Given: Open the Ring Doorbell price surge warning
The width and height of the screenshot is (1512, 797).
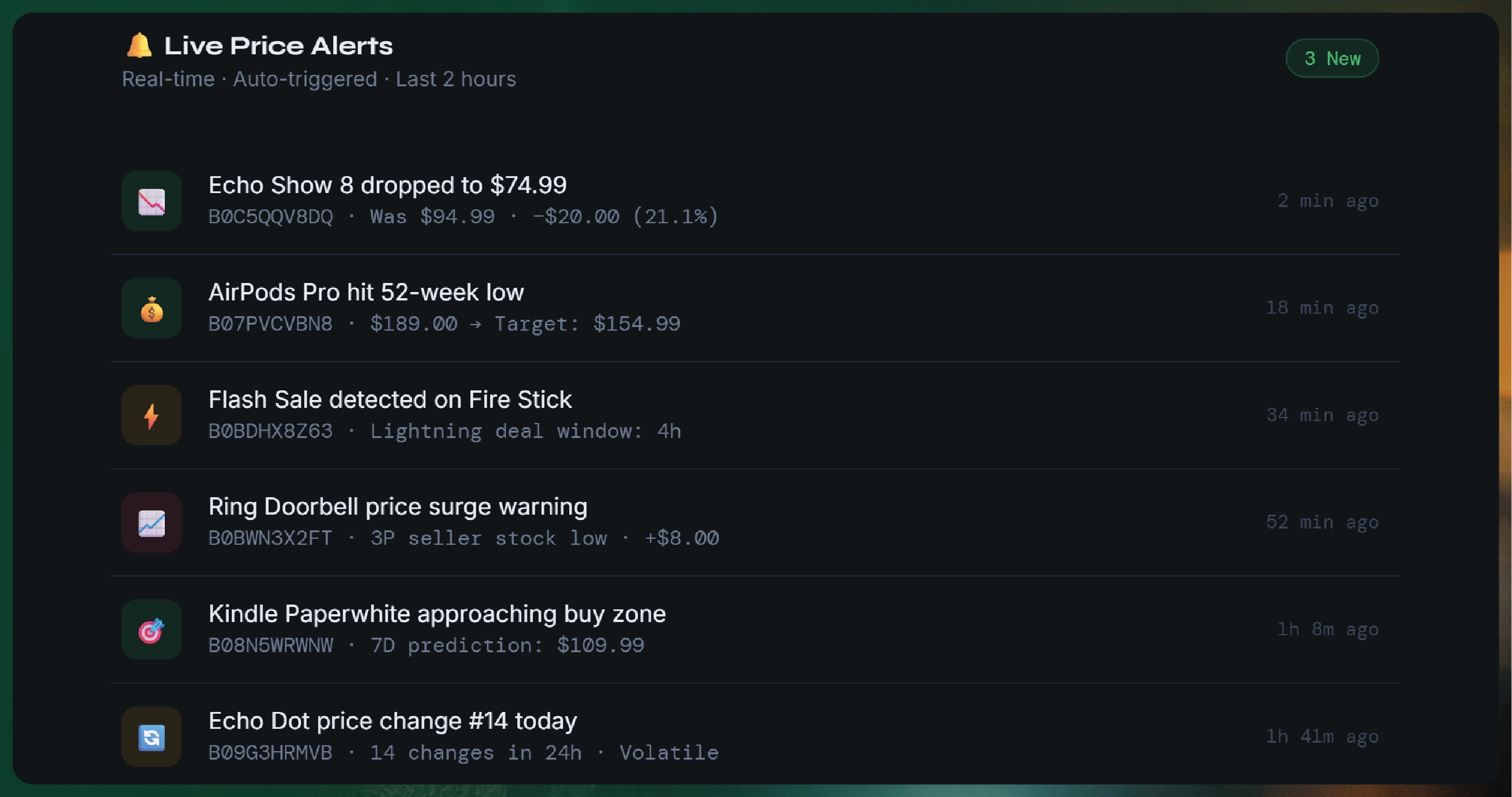Looking at the screenshot, I should pos(397,507).
